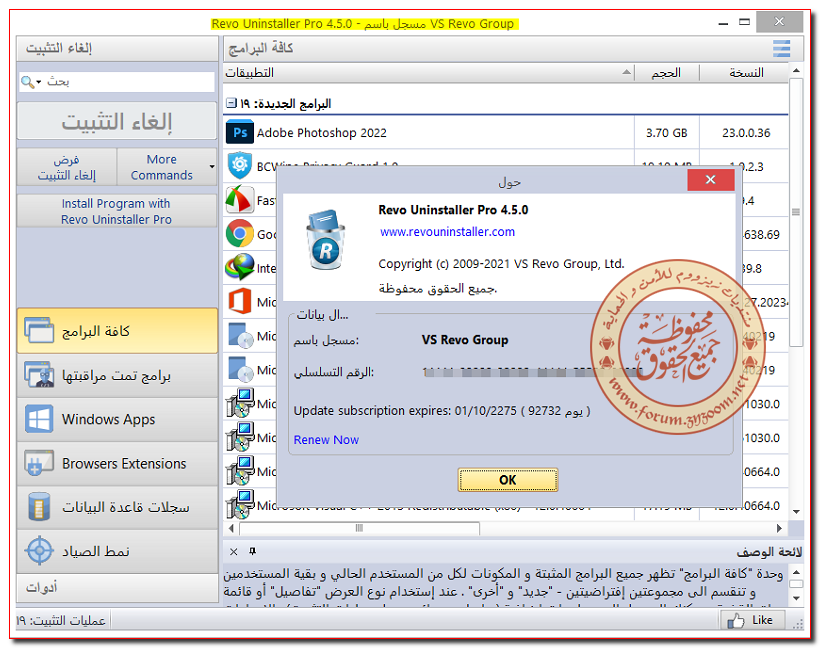Select the Adobe Photoshop 2022 row text
Viewport: 820px width, 648px height.
click(x=321, y=133)
